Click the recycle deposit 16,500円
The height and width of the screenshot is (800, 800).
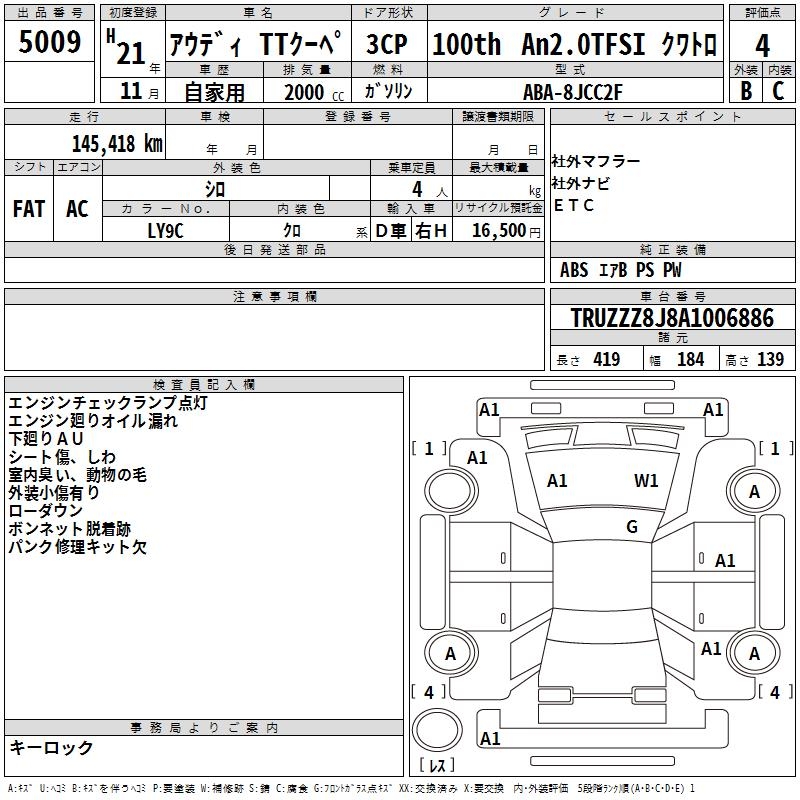point(506,231)
